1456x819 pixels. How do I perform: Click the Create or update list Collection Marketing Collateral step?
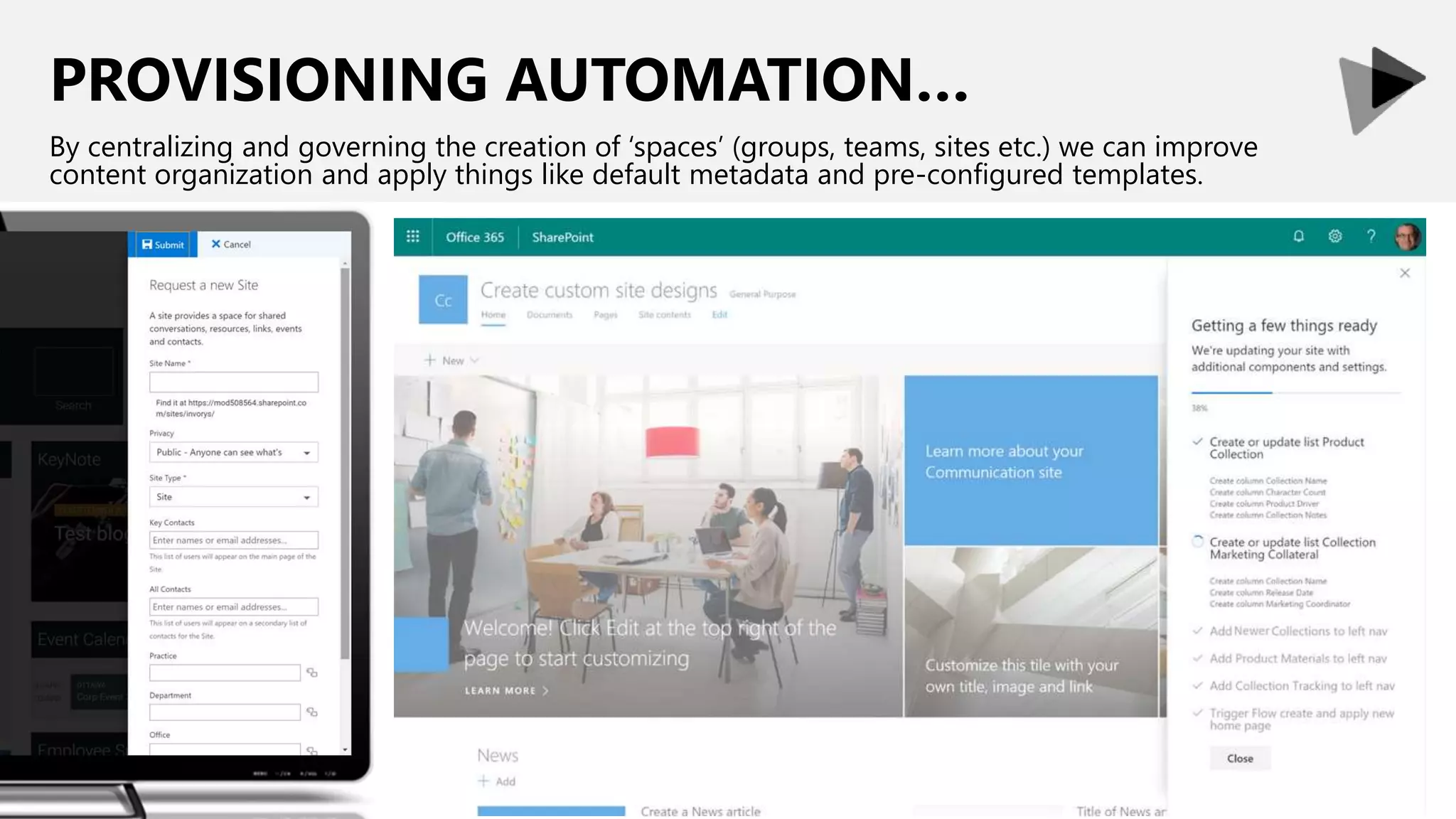pyautogui.click(x=1292, y=548)
